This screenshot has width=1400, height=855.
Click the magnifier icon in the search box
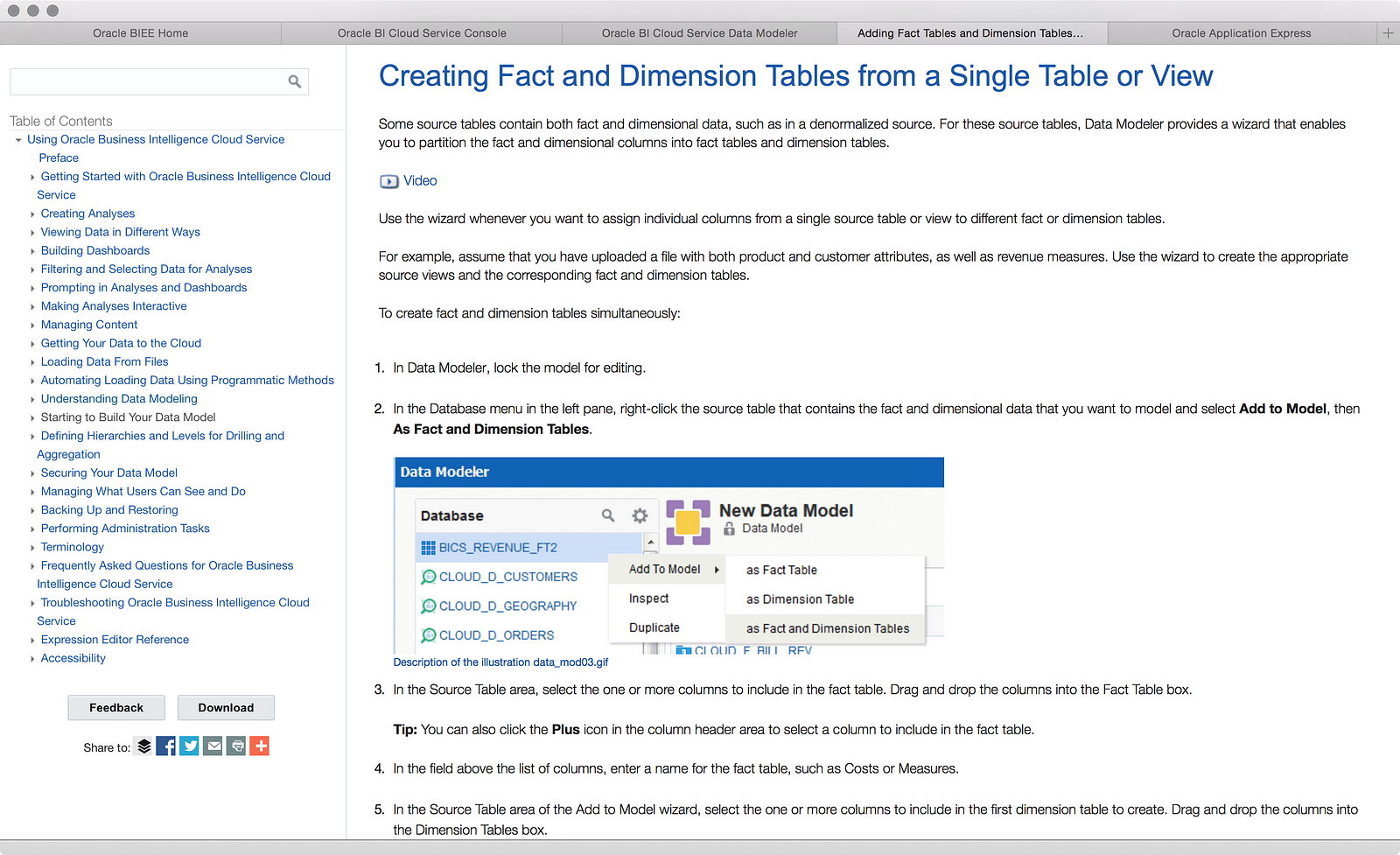(295, 81)
